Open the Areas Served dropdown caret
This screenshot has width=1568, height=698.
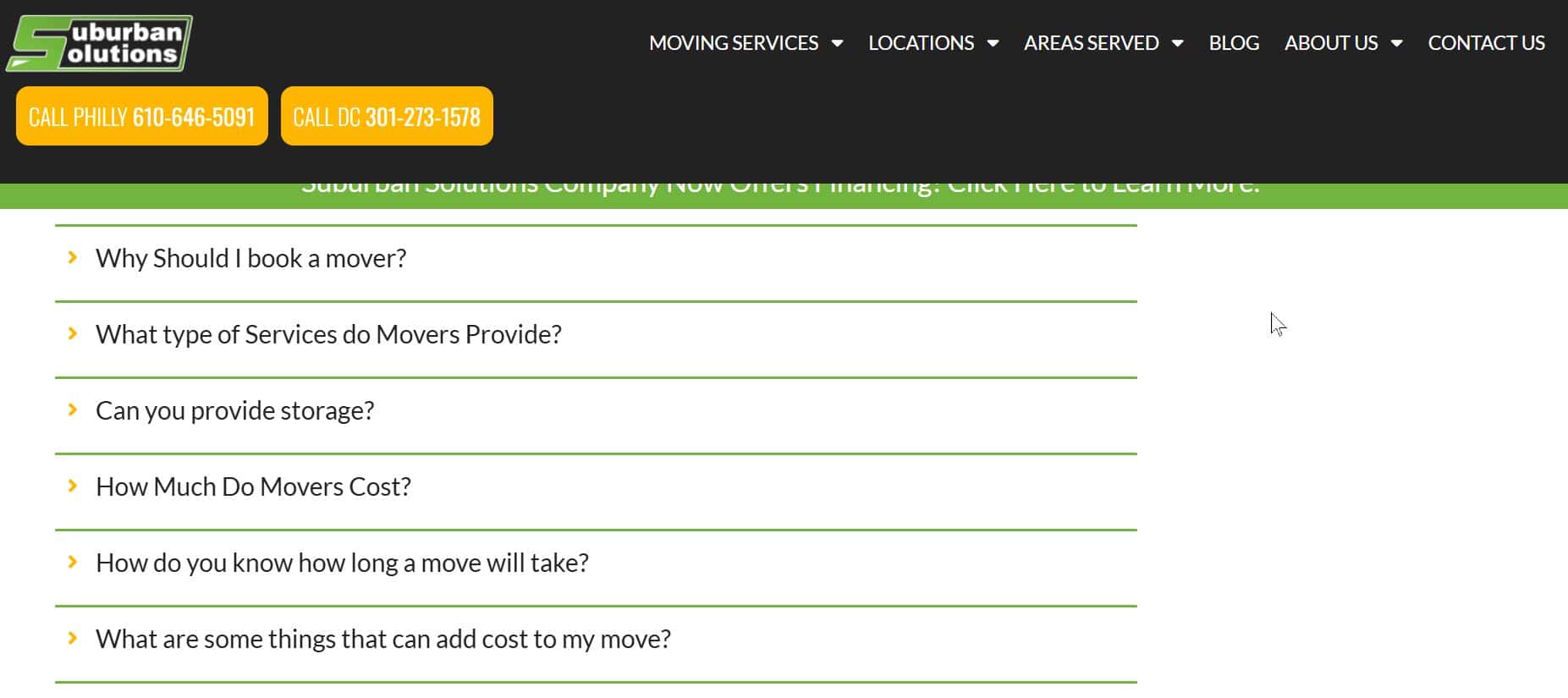pos(1177,43)
